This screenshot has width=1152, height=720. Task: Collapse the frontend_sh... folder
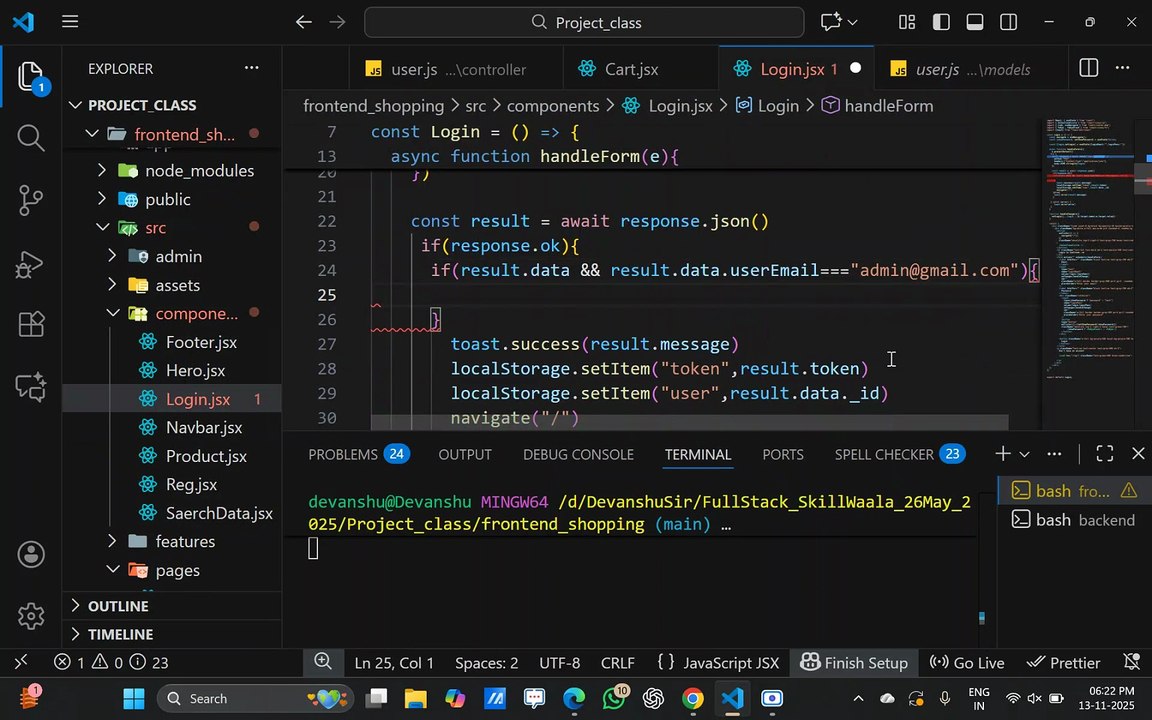[173, 134]
